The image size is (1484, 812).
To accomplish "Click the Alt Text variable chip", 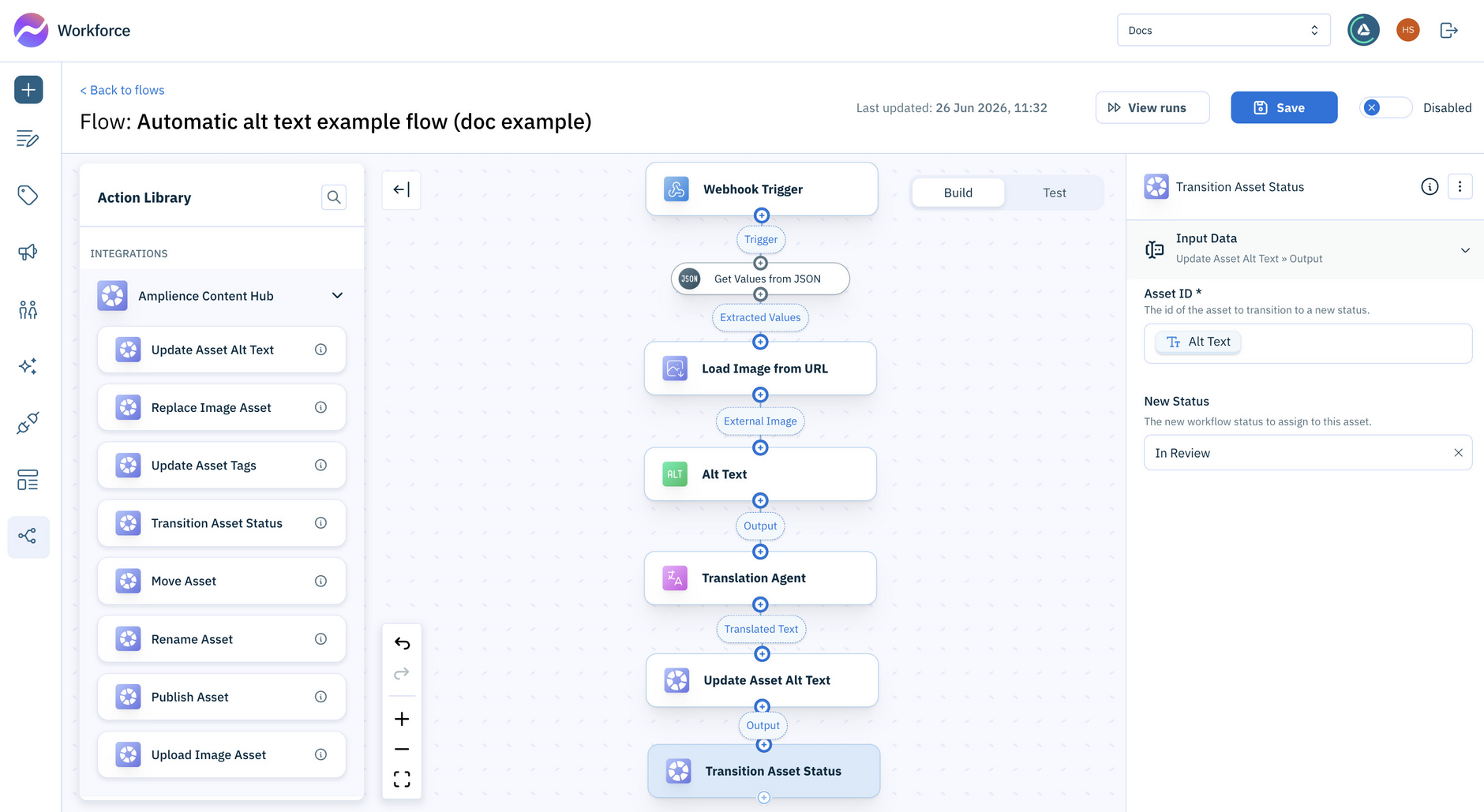I will click(x=1198, y=342).
